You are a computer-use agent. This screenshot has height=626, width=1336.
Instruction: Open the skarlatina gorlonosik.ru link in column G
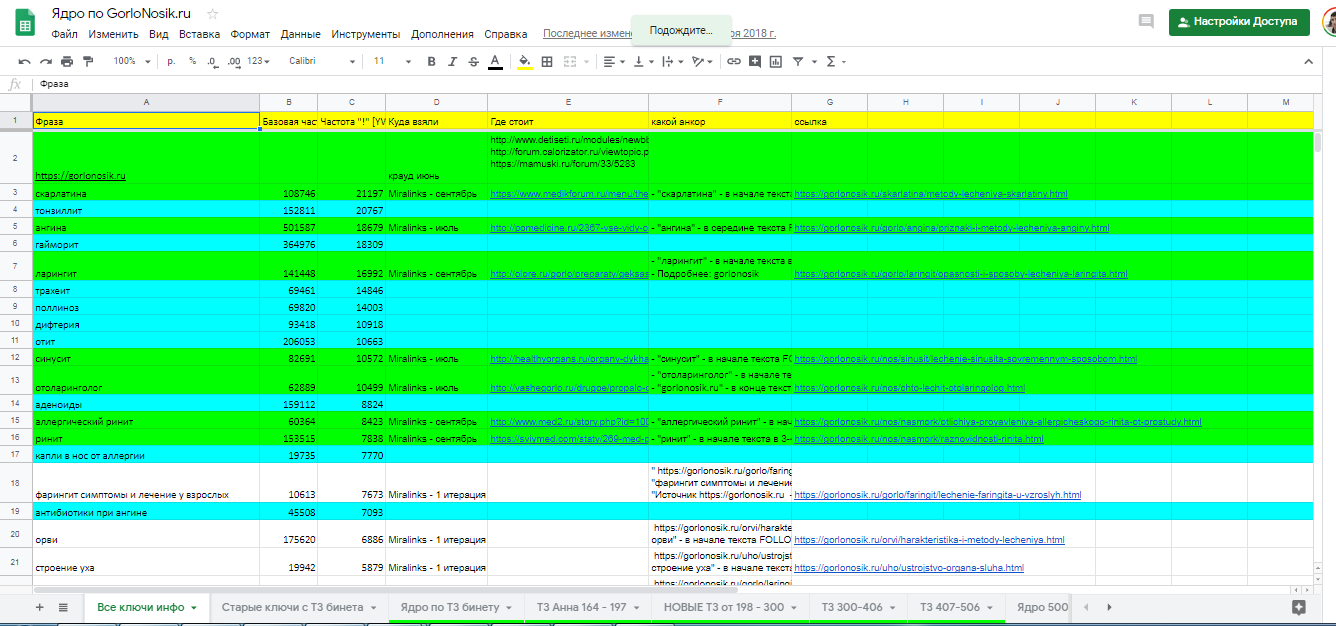point(930,193)
